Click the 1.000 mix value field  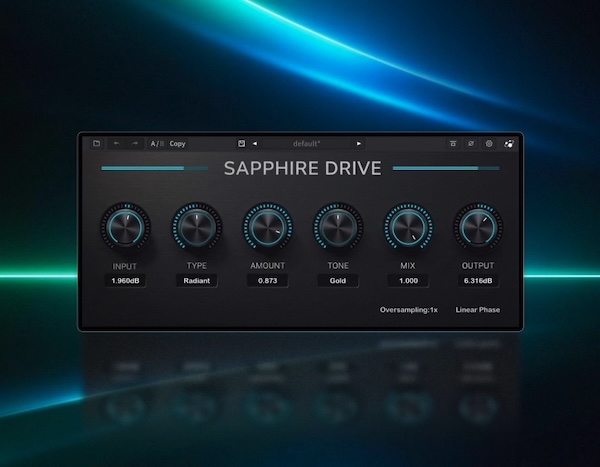[408, 281]
